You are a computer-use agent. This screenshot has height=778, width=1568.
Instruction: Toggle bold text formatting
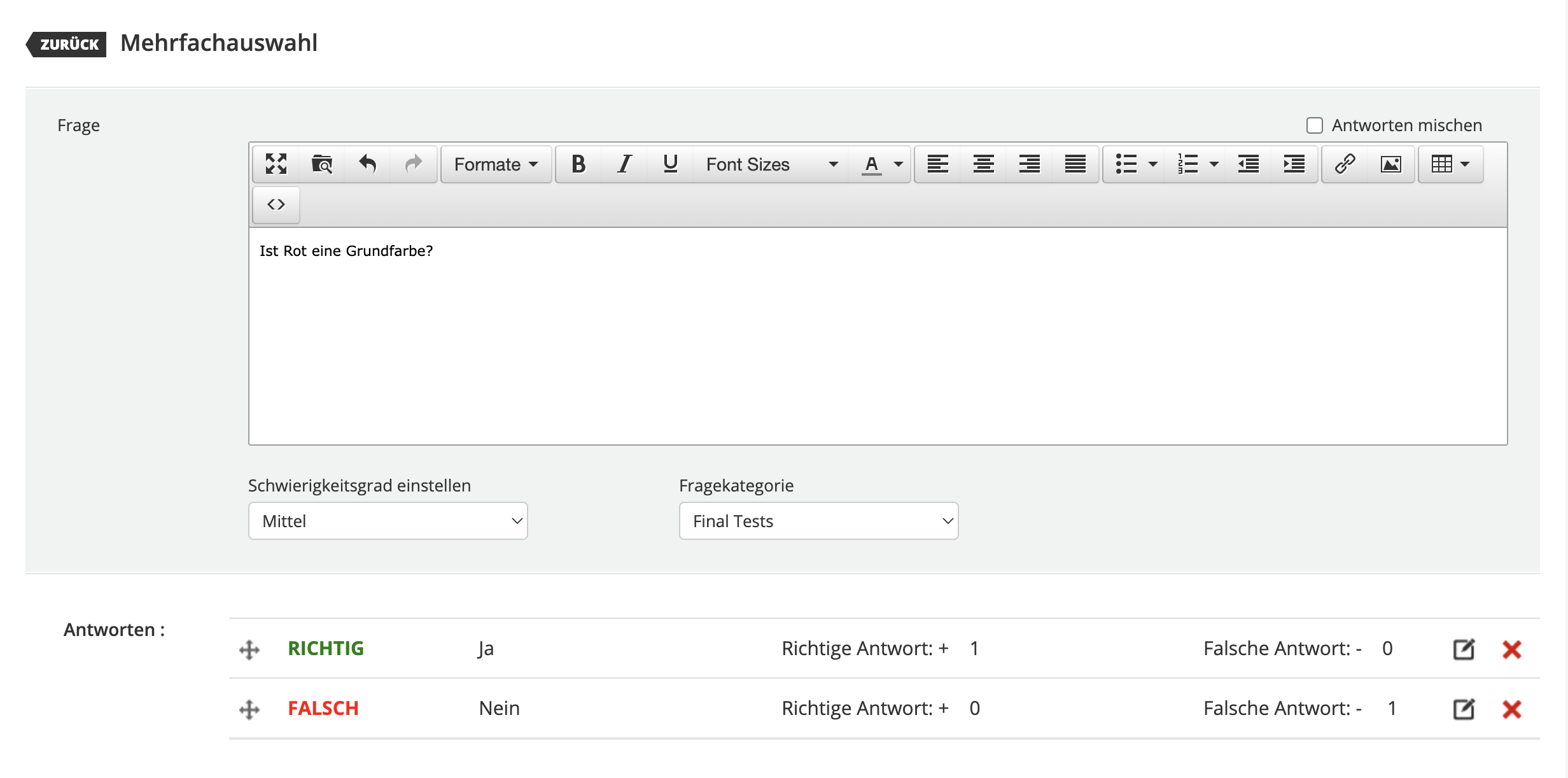[x=578, y=164]
